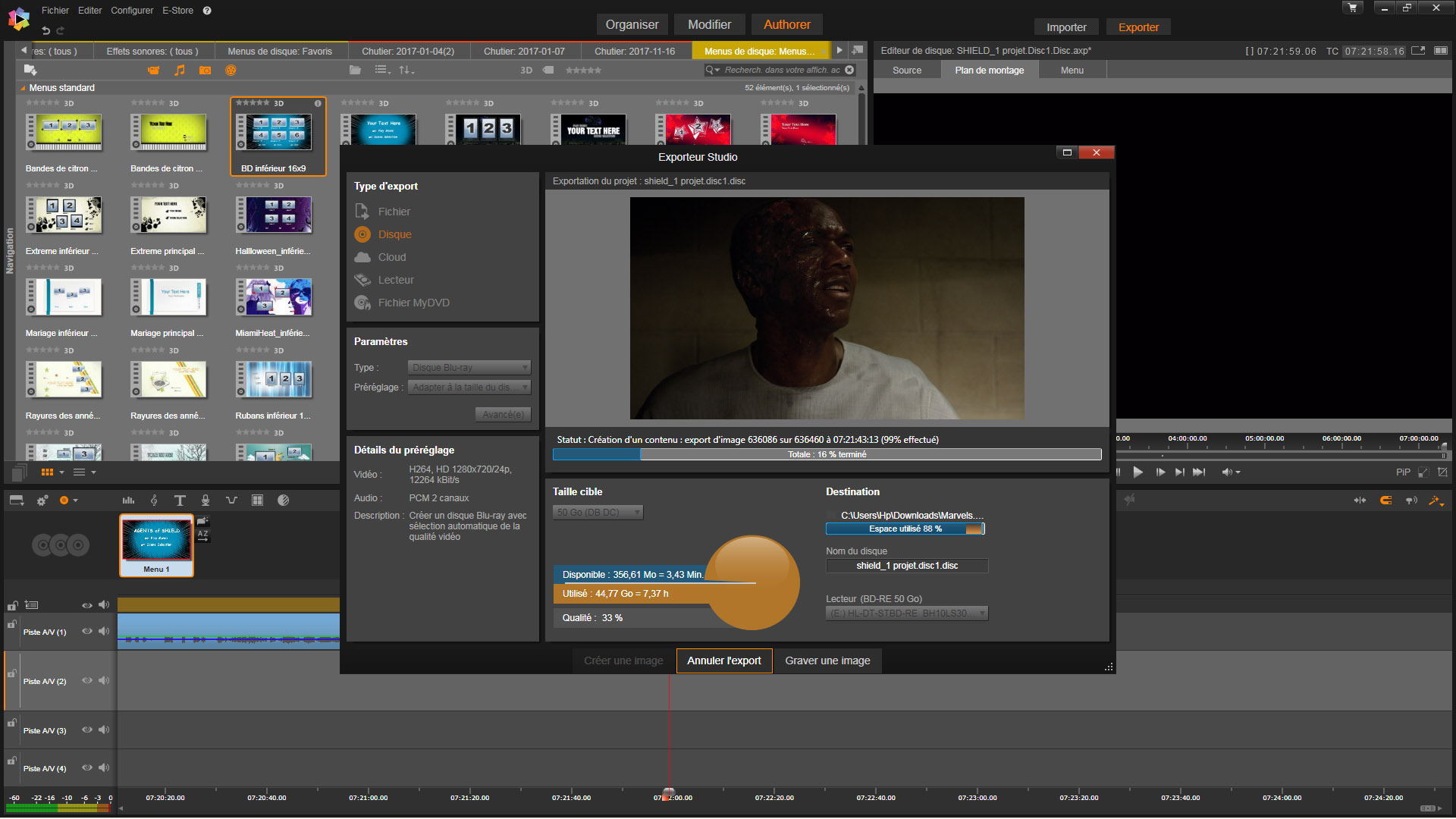Select Disque export type
The image size is (1456, 819).
pos(383,234)
